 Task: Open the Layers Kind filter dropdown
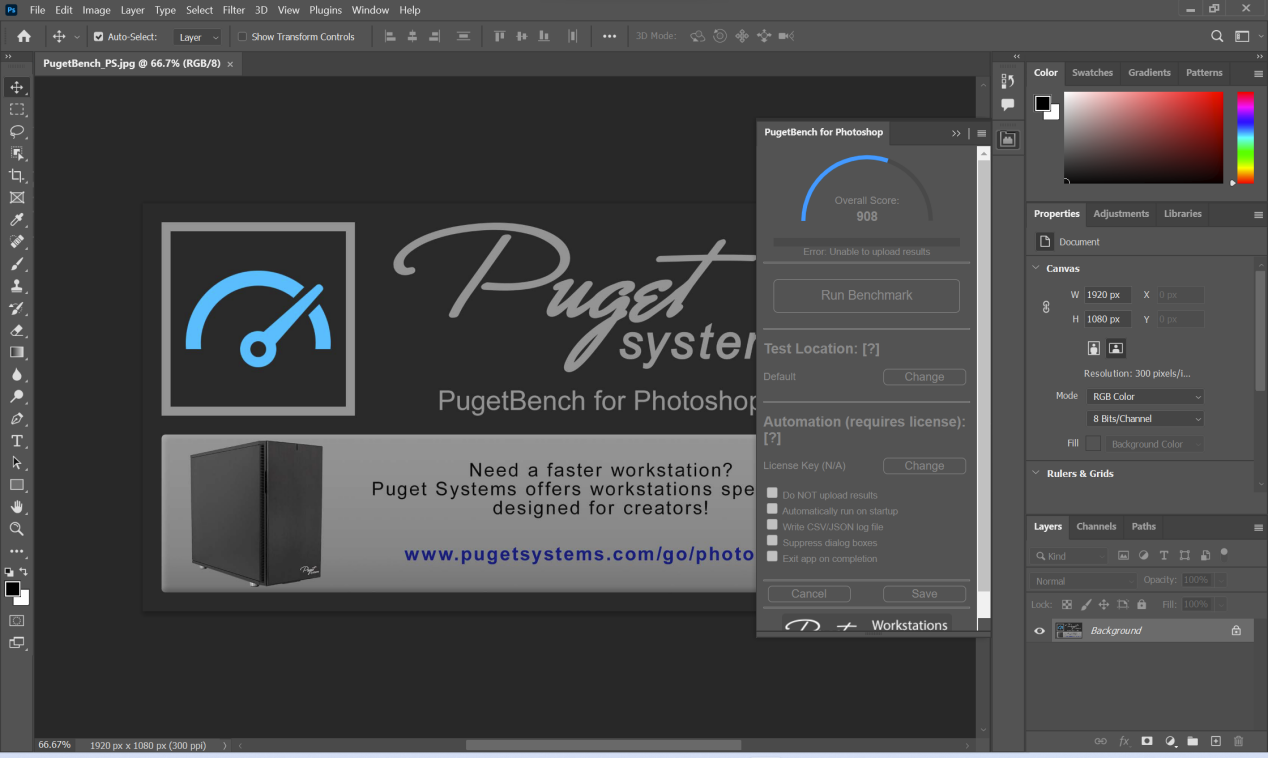(x=1068, y=556)
